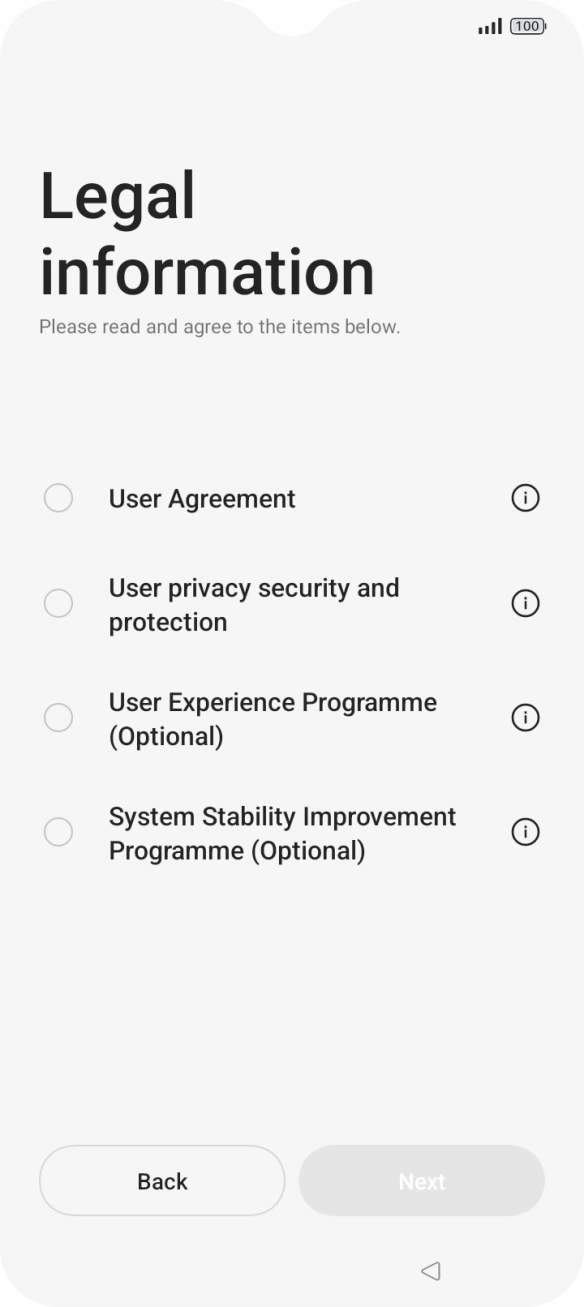Enable User privacy security and protection
This screenshot has width=584, height=1307.
pos(58,603)
